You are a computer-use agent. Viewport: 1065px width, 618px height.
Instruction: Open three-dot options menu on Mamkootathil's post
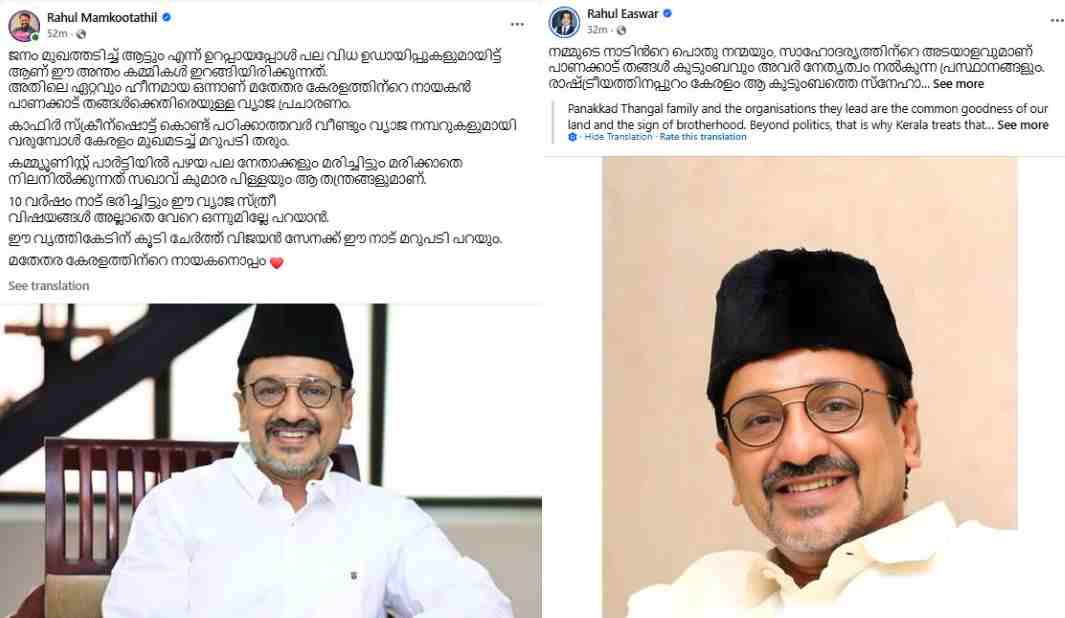518,24
